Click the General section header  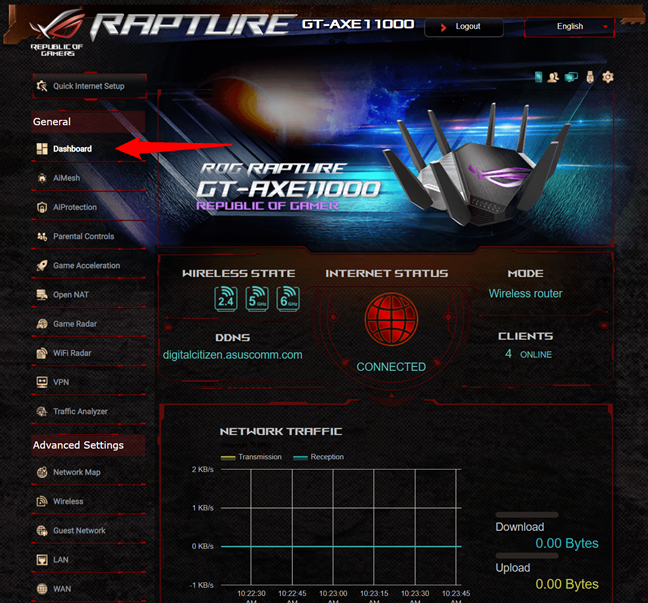tap(88, 122)
